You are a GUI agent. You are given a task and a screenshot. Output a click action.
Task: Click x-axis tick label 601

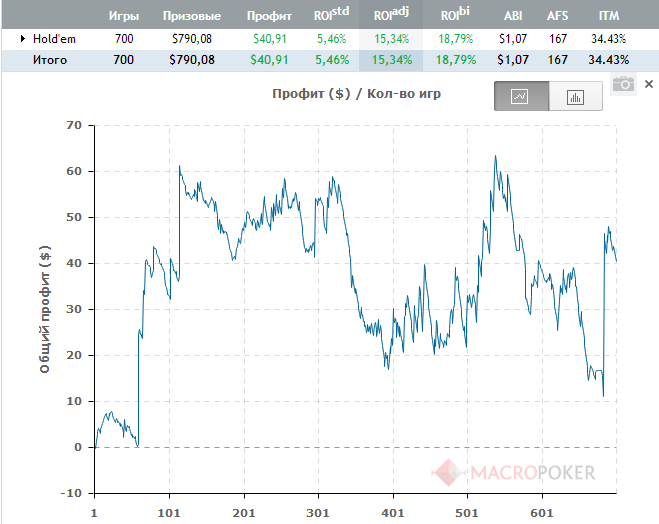[x=542, y=513]
